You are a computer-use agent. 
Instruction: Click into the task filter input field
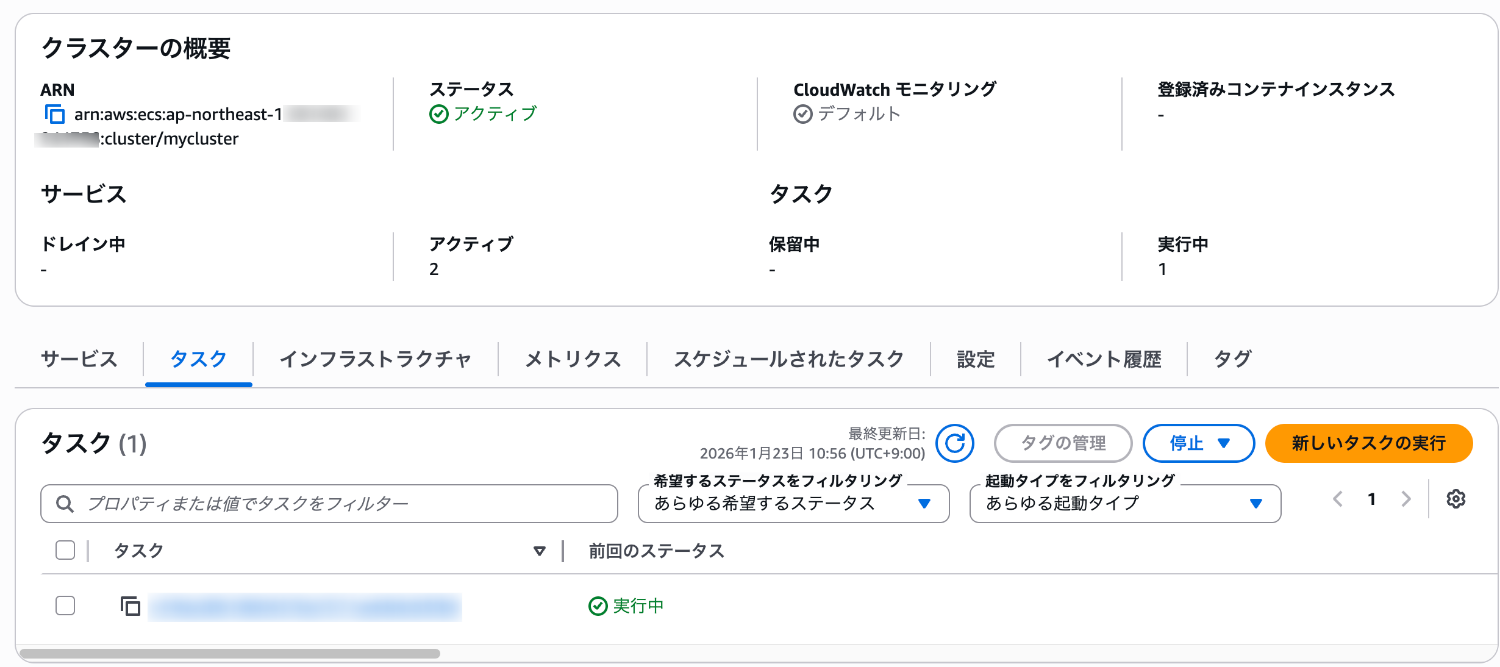pos(300,503)
